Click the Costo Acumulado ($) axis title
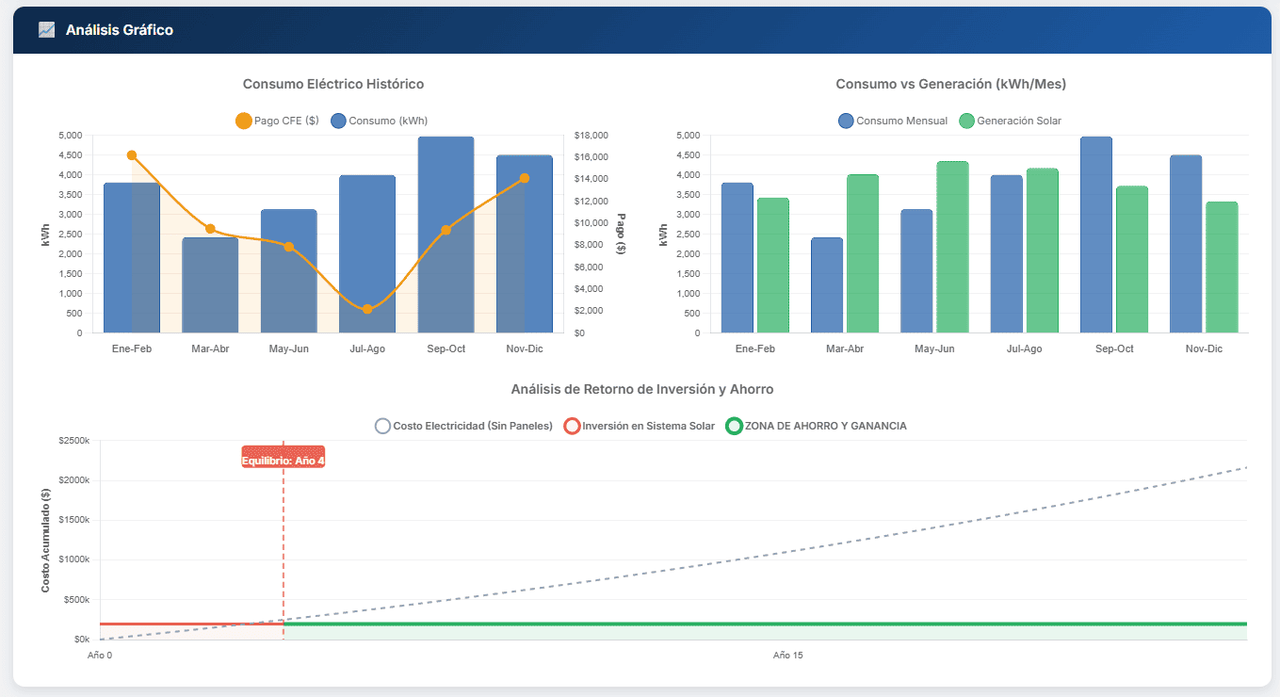 [46, 540]
